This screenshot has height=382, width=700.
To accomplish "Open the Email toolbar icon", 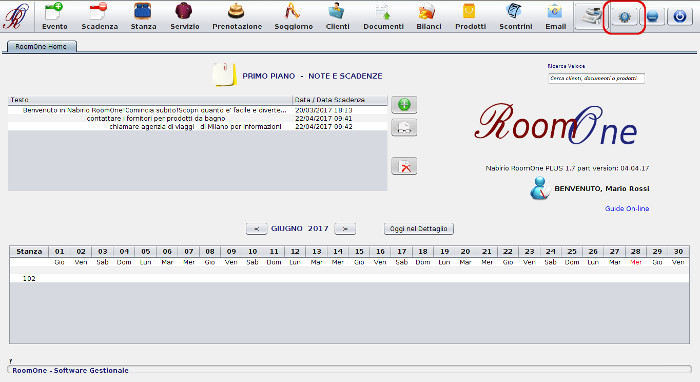I will (x=555, y=17).
